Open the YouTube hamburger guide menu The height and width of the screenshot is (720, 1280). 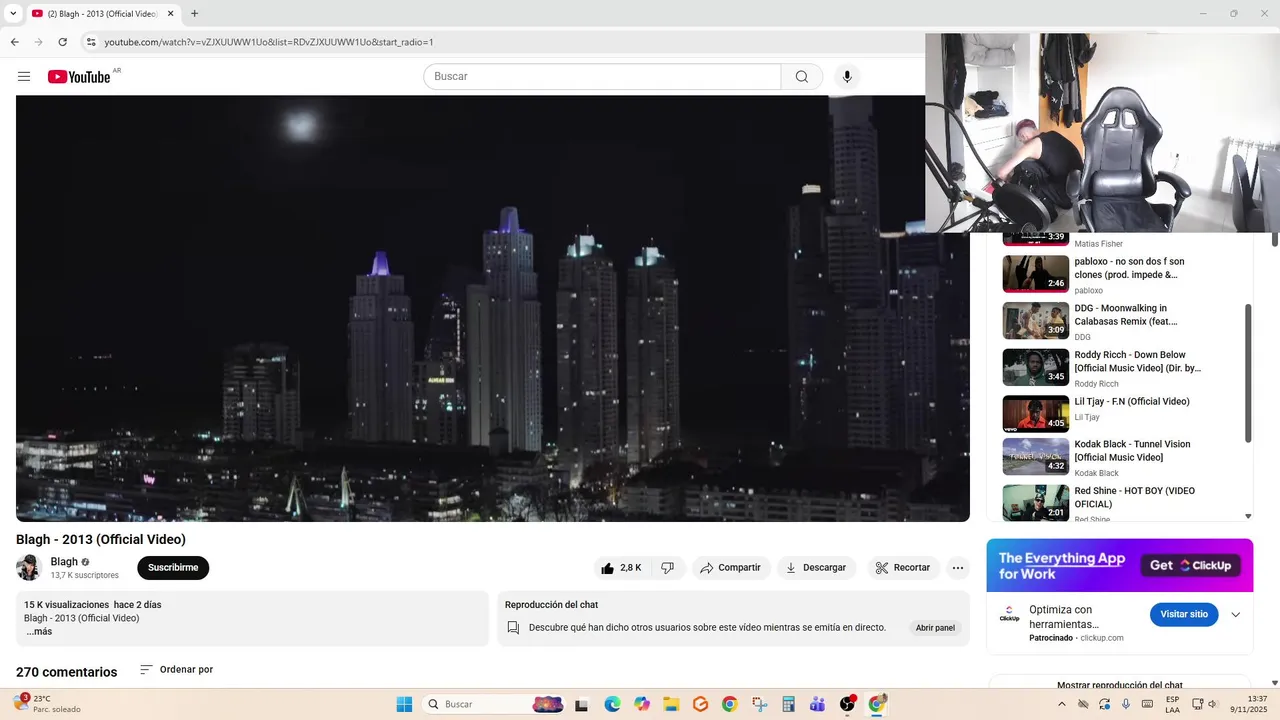(x=24, y=77)
